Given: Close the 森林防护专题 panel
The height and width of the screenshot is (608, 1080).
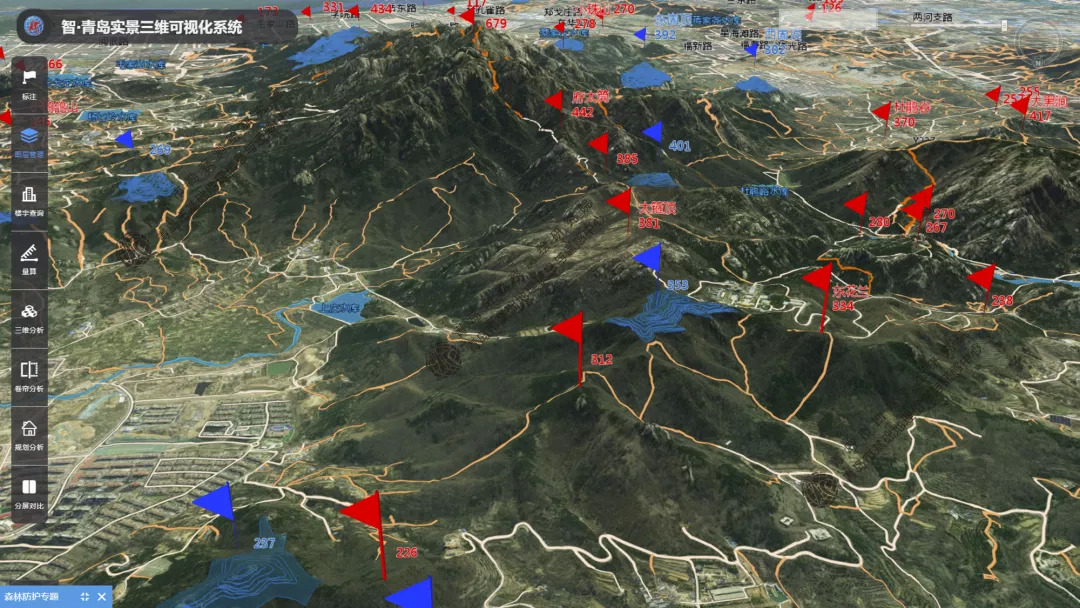Looking at the screenshot, I should click(x=101, y=597).
